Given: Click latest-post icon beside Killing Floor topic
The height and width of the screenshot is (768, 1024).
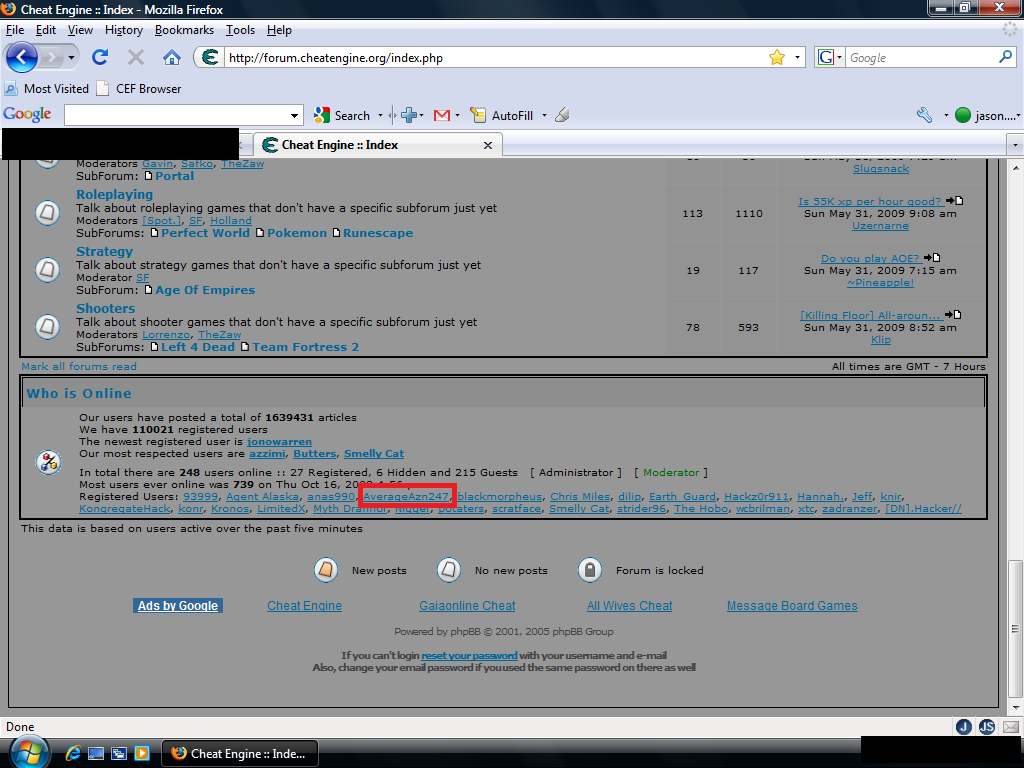Looking at the screenshot, I should point(953,315).
